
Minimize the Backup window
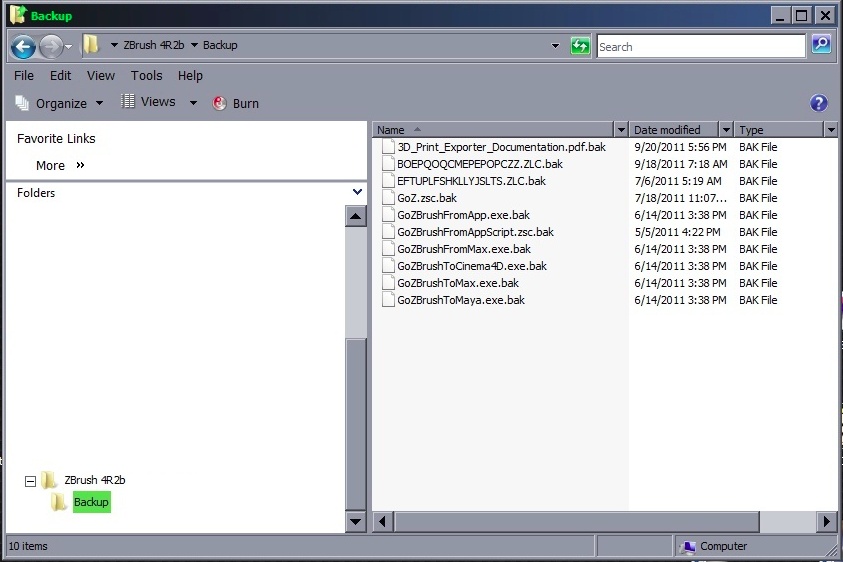[780, 15]
